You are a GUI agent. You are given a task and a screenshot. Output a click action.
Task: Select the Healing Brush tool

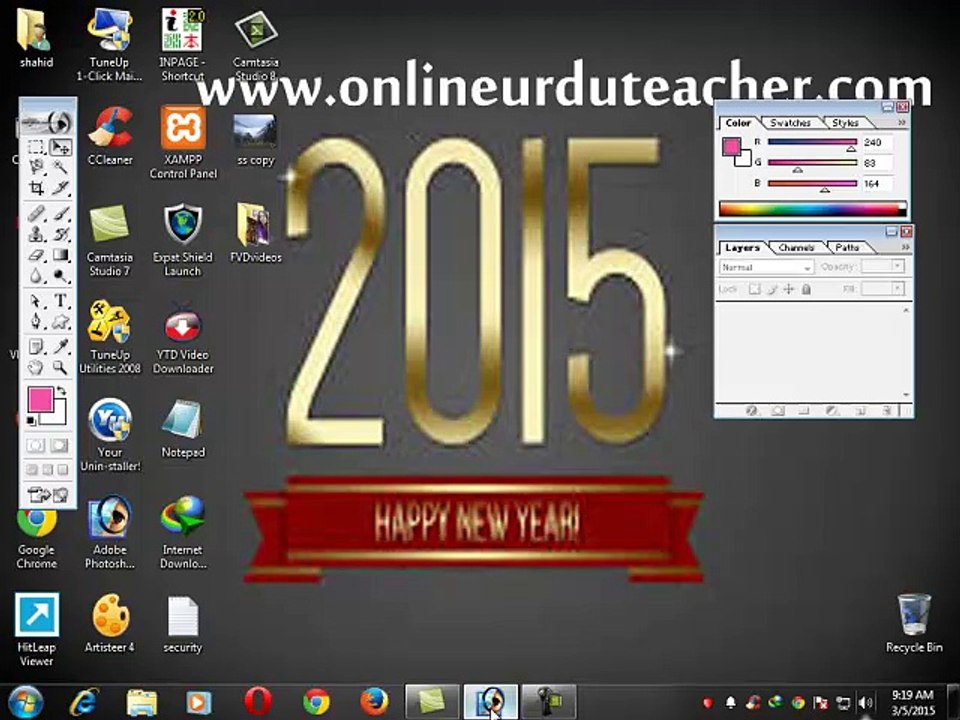pyautogui.click(x=36, y=213)
